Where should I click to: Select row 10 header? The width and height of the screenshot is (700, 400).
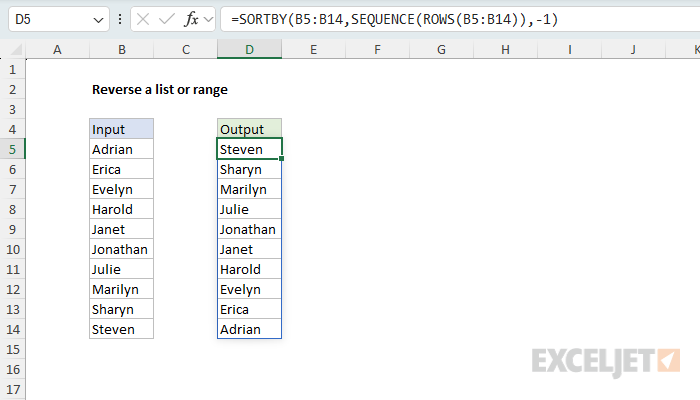coord(12,249)
